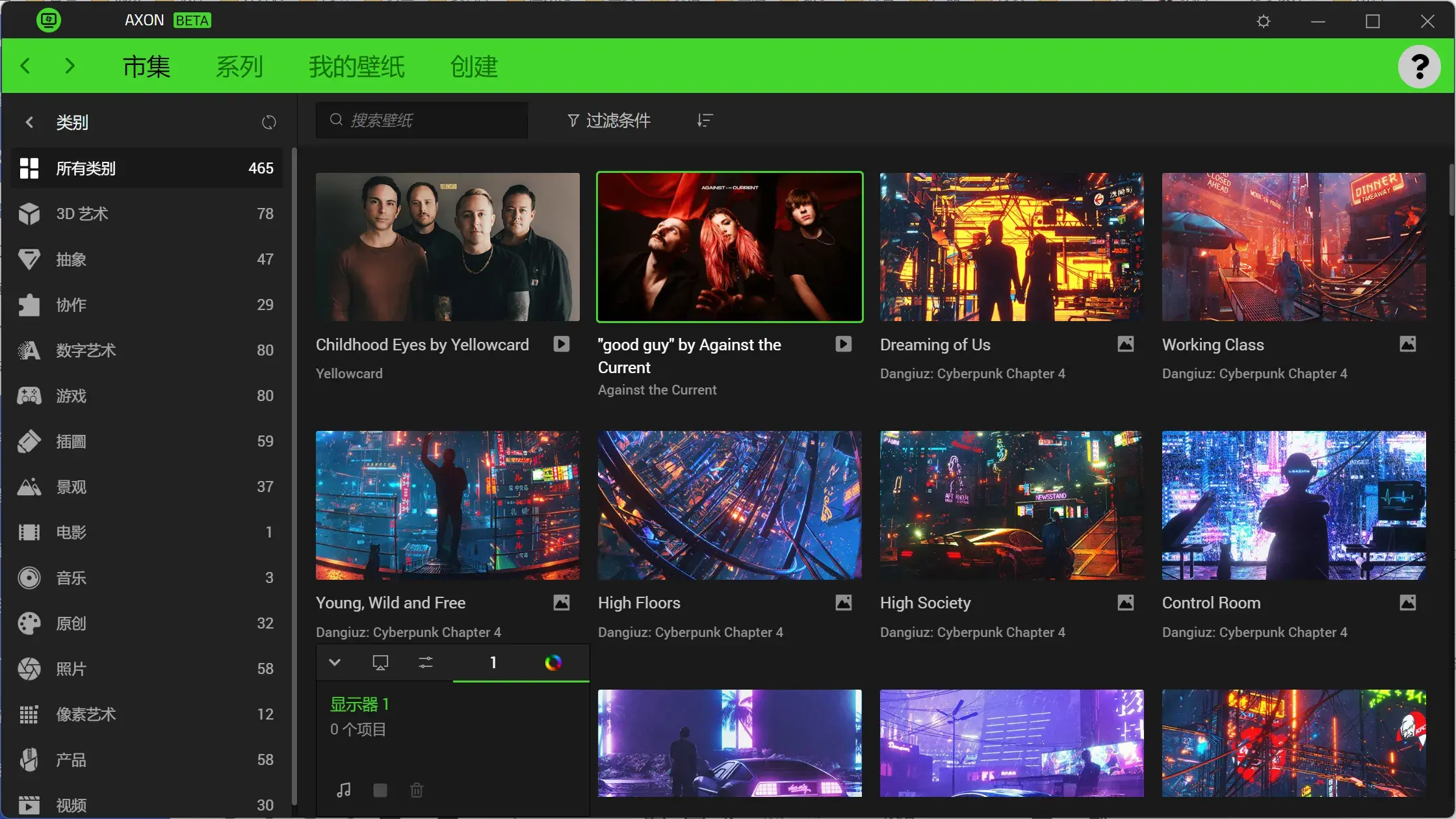
Task: Switch to the 我的壁纸 tab
Action: [x=357, y=66]
